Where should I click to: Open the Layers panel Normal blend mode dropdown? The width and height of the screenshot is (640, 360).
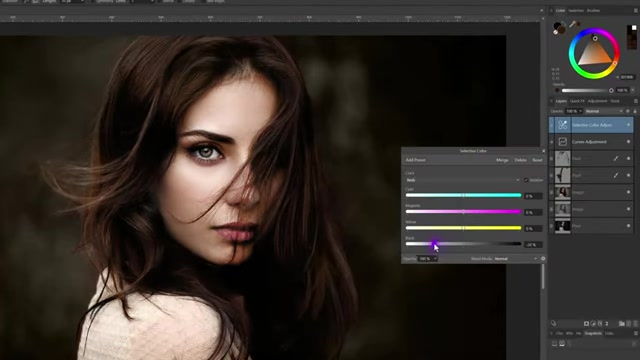pos(604,111)
